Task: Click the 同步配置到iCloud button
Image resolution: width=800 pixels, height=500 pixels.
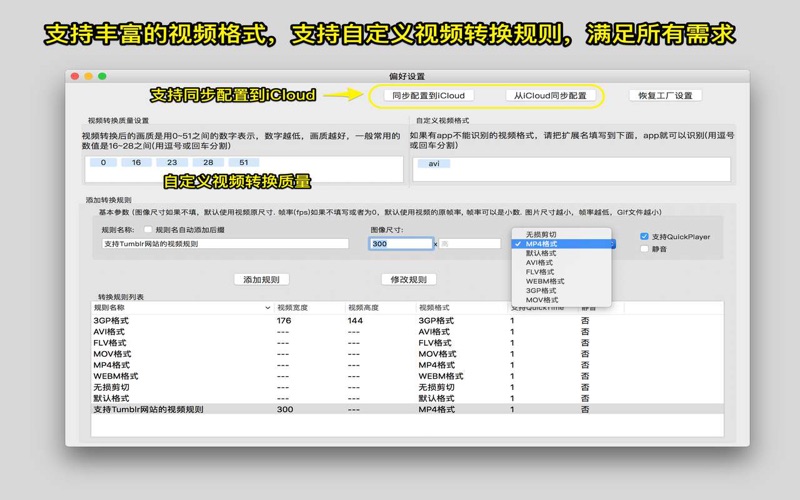Action: (x=427, y=96)
